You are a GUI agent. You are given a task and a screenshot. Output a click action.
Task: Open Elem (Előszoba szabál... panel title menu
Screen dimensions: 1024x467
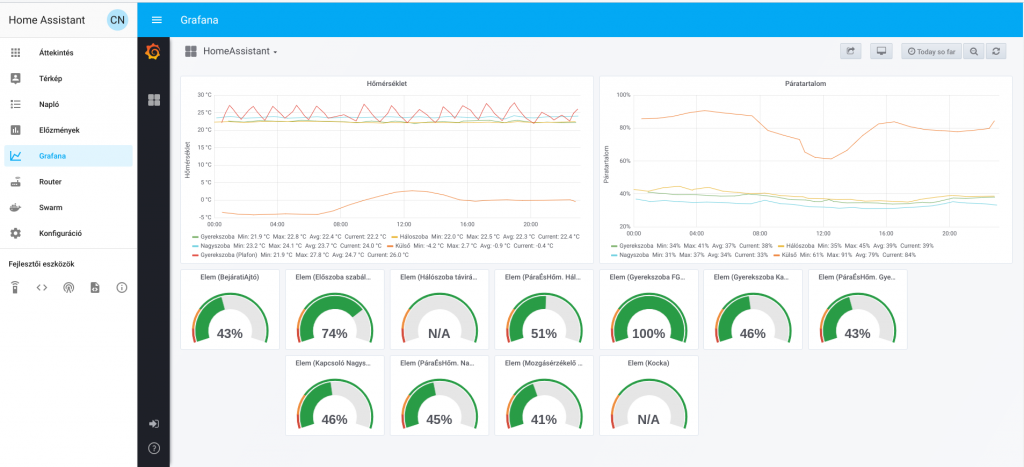point(334,277)
